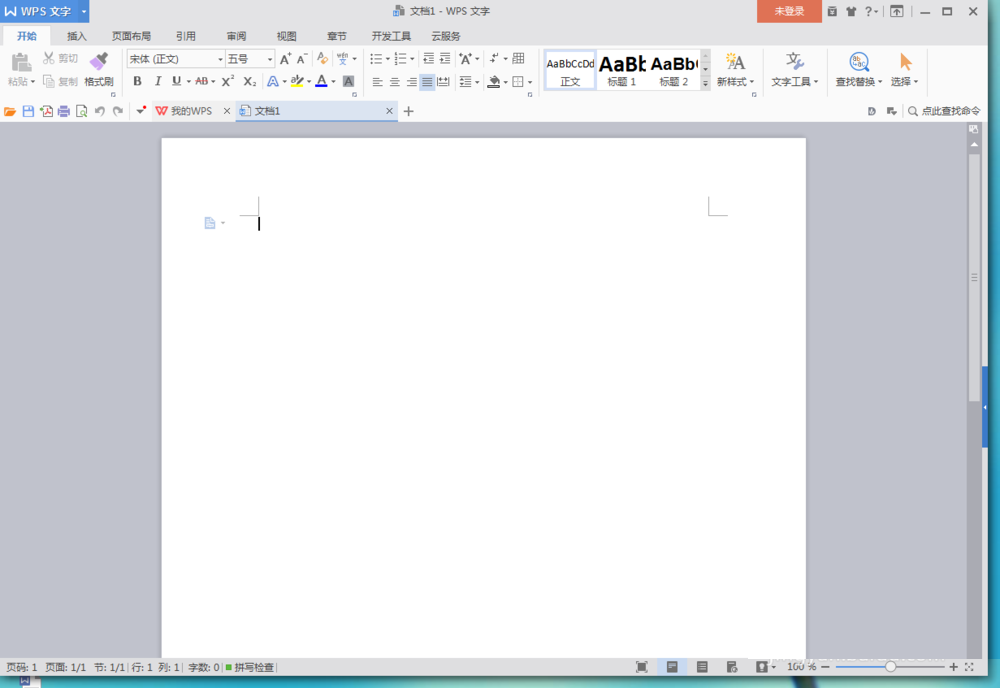Apply character shading gray A icon
The width and height of the screenshot is (1000, 688).
tap(348, 81)
